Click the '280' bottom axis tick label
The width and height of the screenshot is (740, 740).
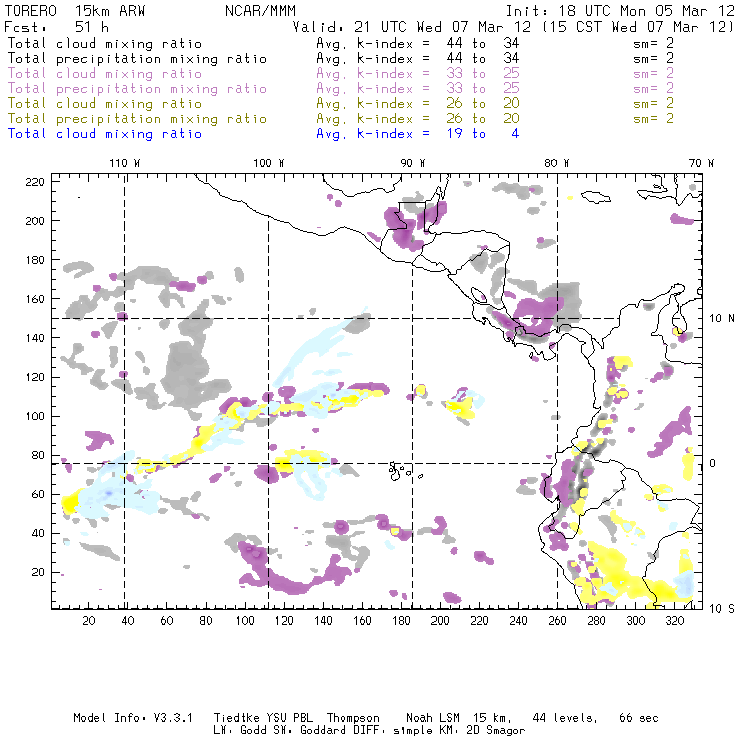coord(597,621)
